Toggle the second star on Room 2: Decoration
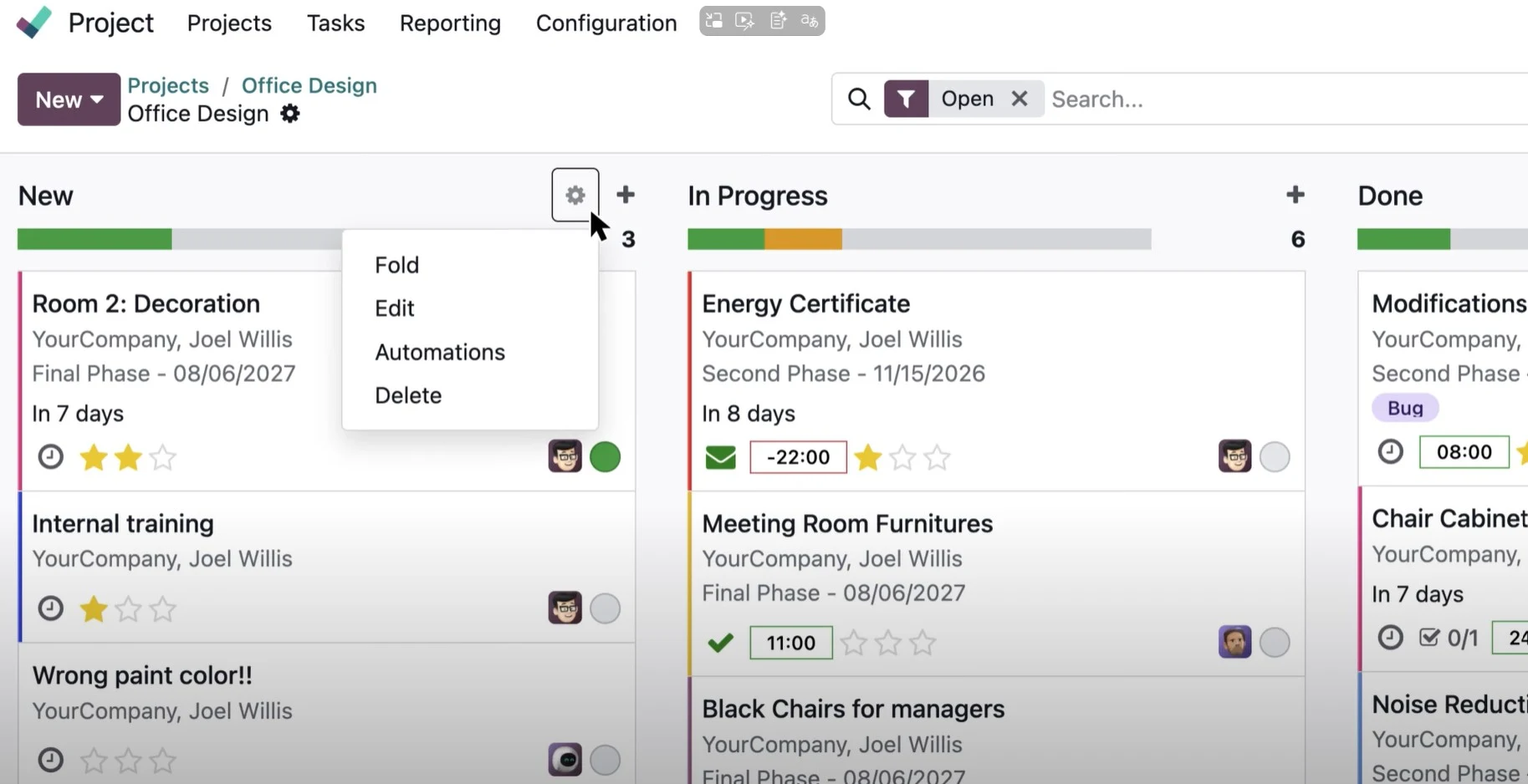1528x784 pixels. [x=127, y=457]
